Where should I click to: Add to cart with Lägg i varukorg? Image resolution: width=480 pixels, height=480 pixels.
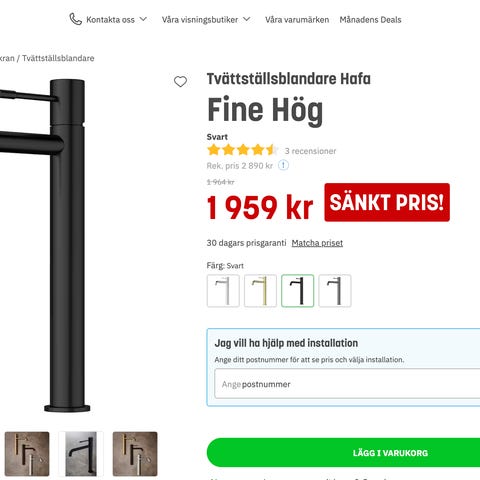click(343, 453)
